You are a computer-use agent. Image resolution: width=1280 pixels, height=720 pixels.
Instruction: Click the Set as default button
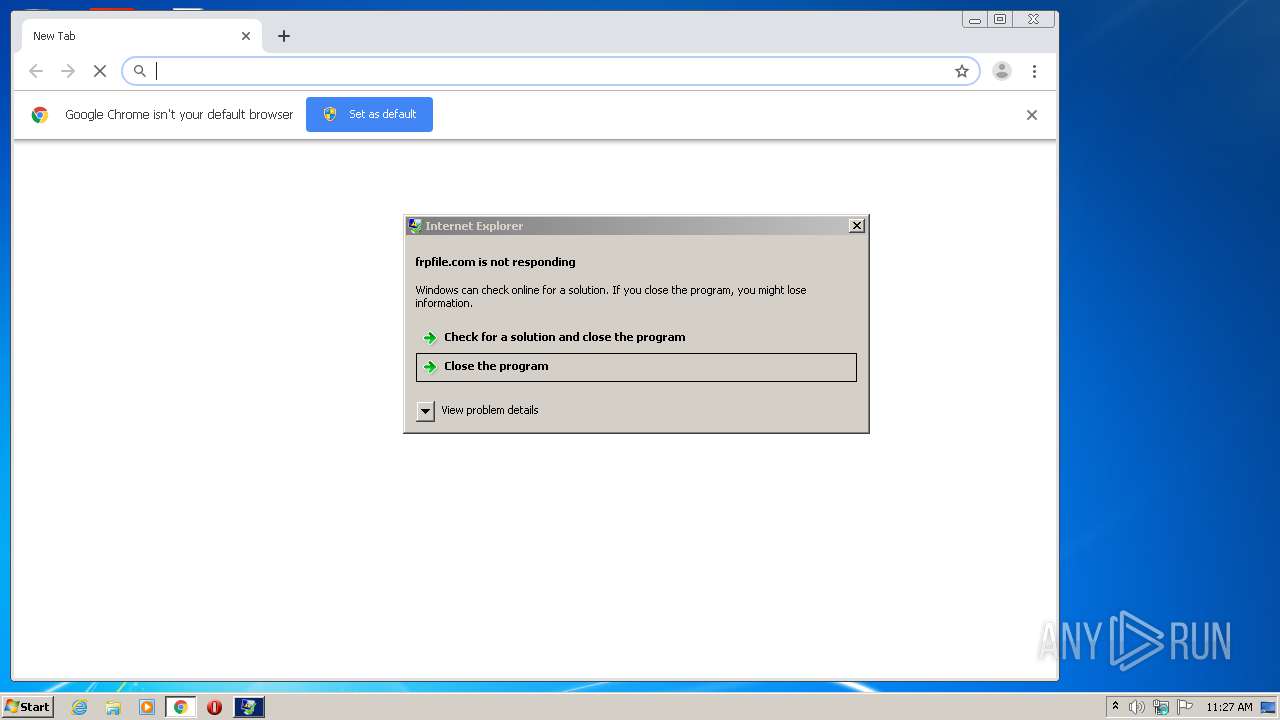point(369,114)
